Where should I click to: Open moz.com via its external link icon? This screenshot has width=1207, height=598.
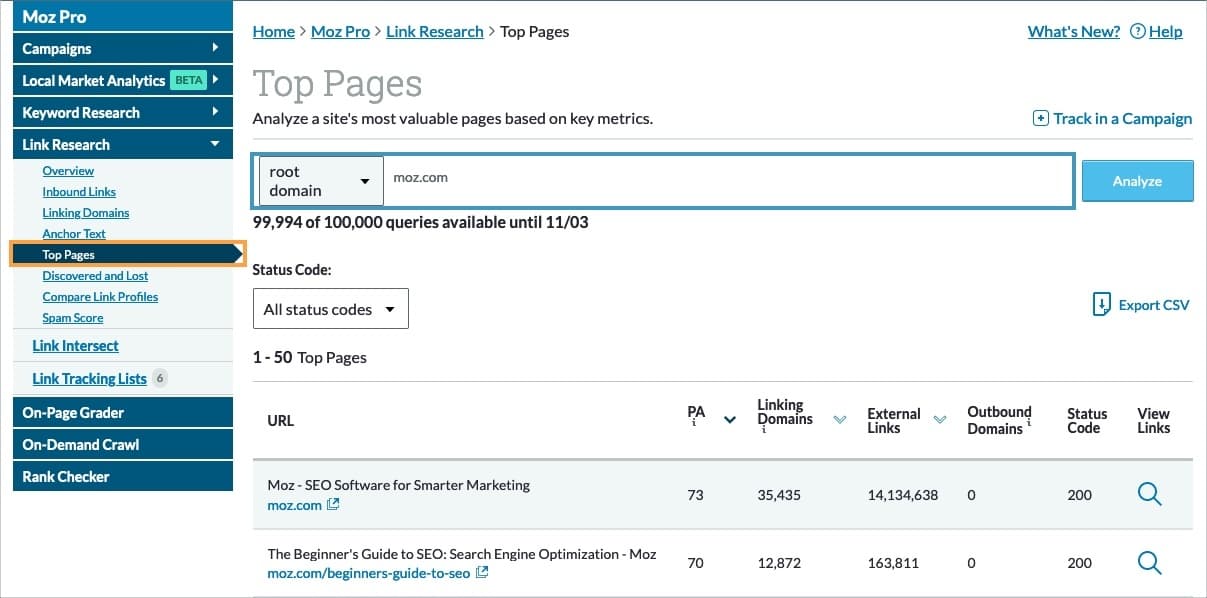[x=333, y=505]
